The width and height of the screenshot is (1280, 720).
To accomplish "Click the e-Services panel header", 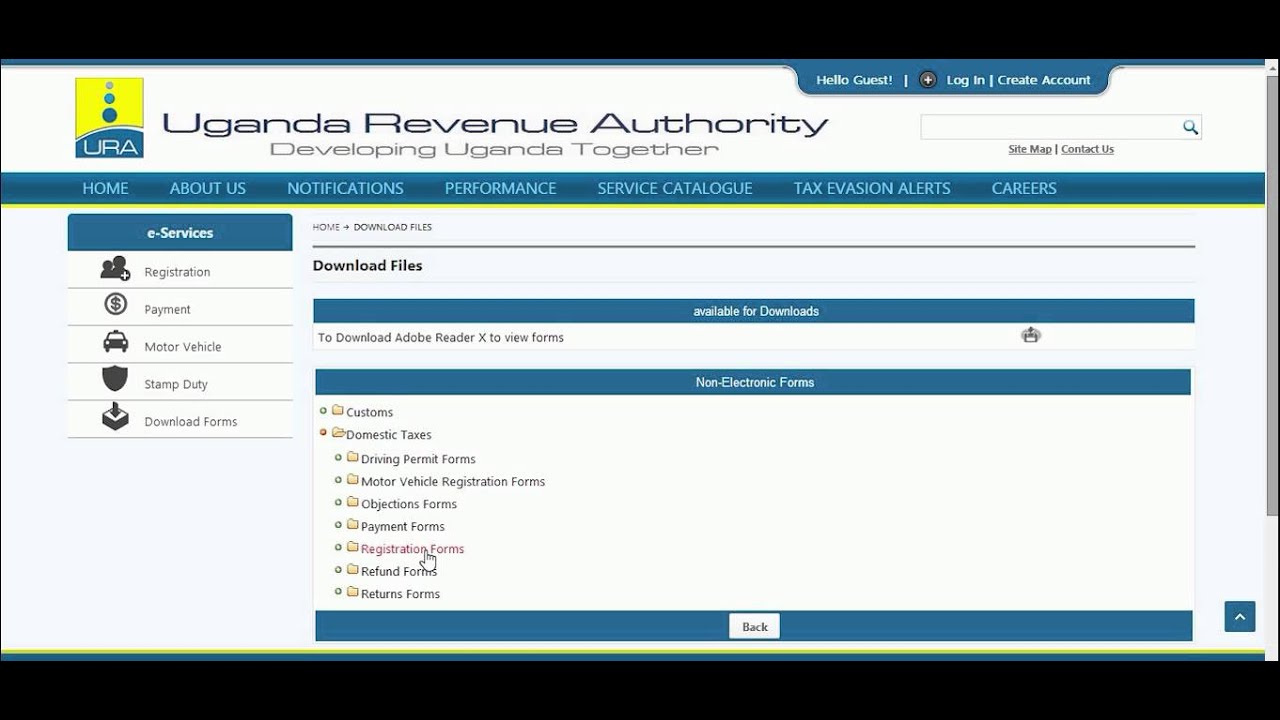I will (x=180, y=232).
